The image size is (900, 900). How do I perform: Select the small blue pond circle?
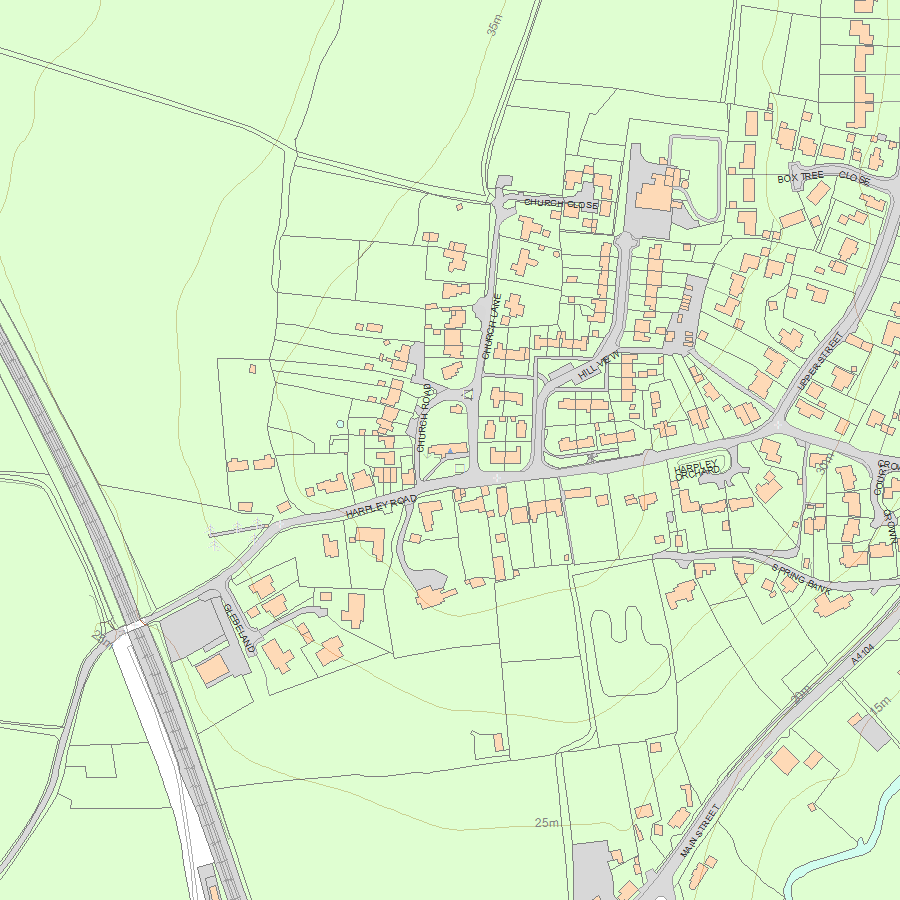pyautogui.click(x=340, y=424)
